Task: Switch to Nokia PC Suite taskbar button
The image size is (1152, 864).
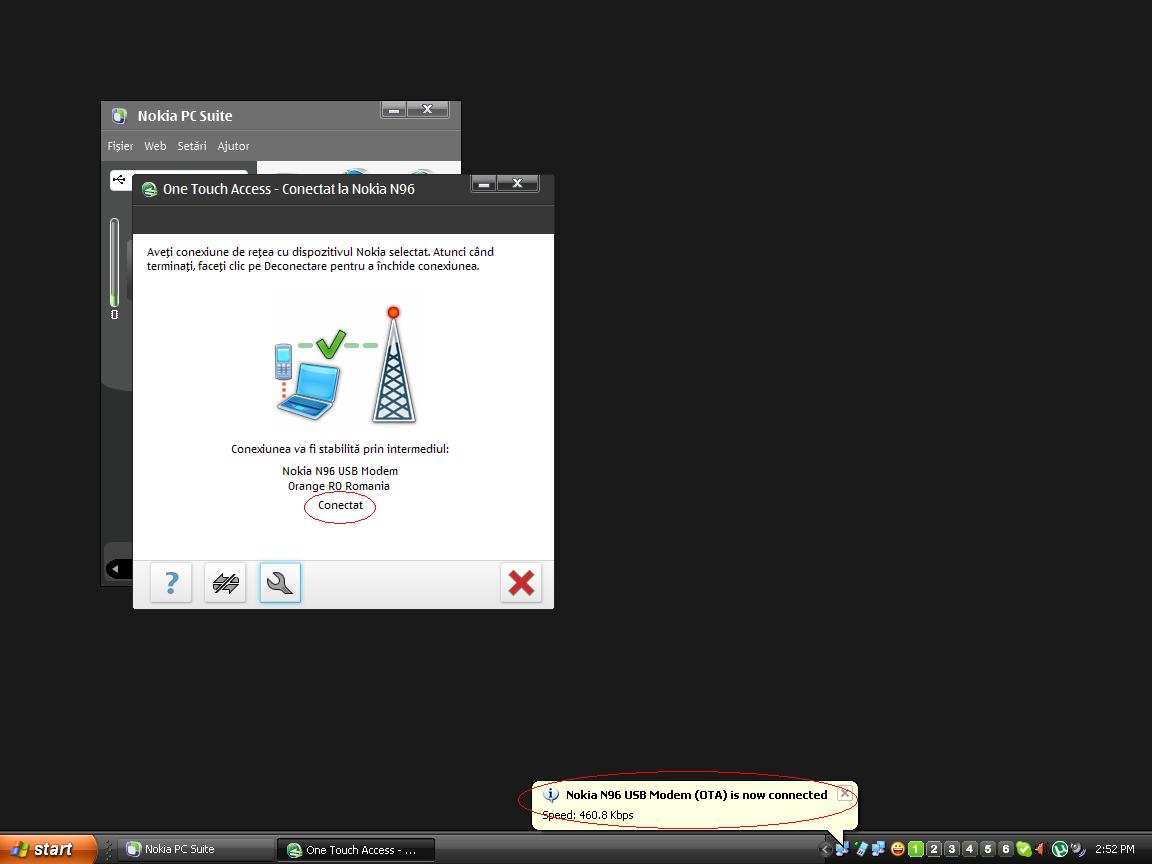Action: point(196,849)
